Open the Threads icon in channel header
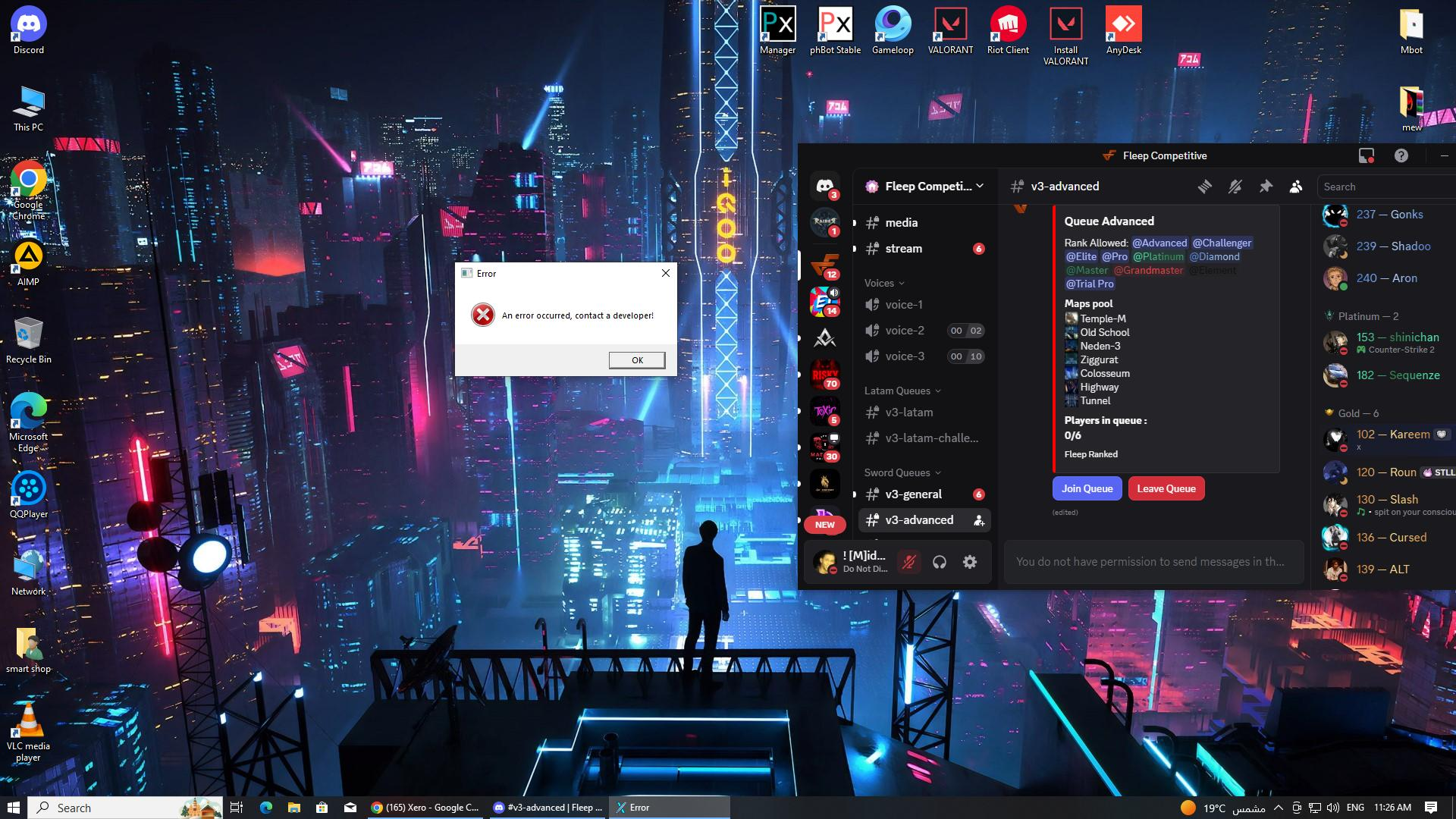Screen dimensions: 1456x819 [x=1205, y=187]
